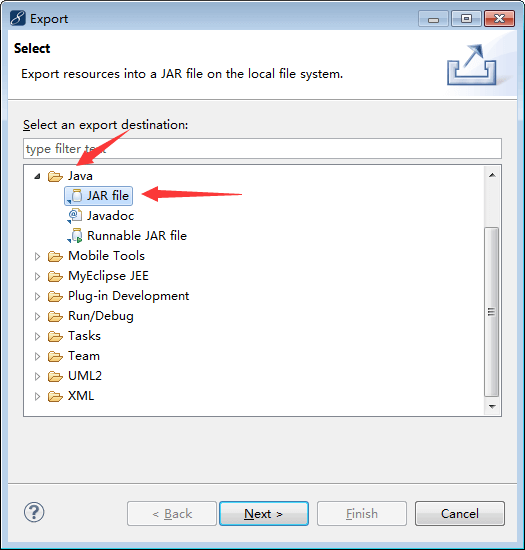Viewport: 525px width, 550px height.
Task: Expand the Tasks category arrow
Action: (x=37, y=336)
